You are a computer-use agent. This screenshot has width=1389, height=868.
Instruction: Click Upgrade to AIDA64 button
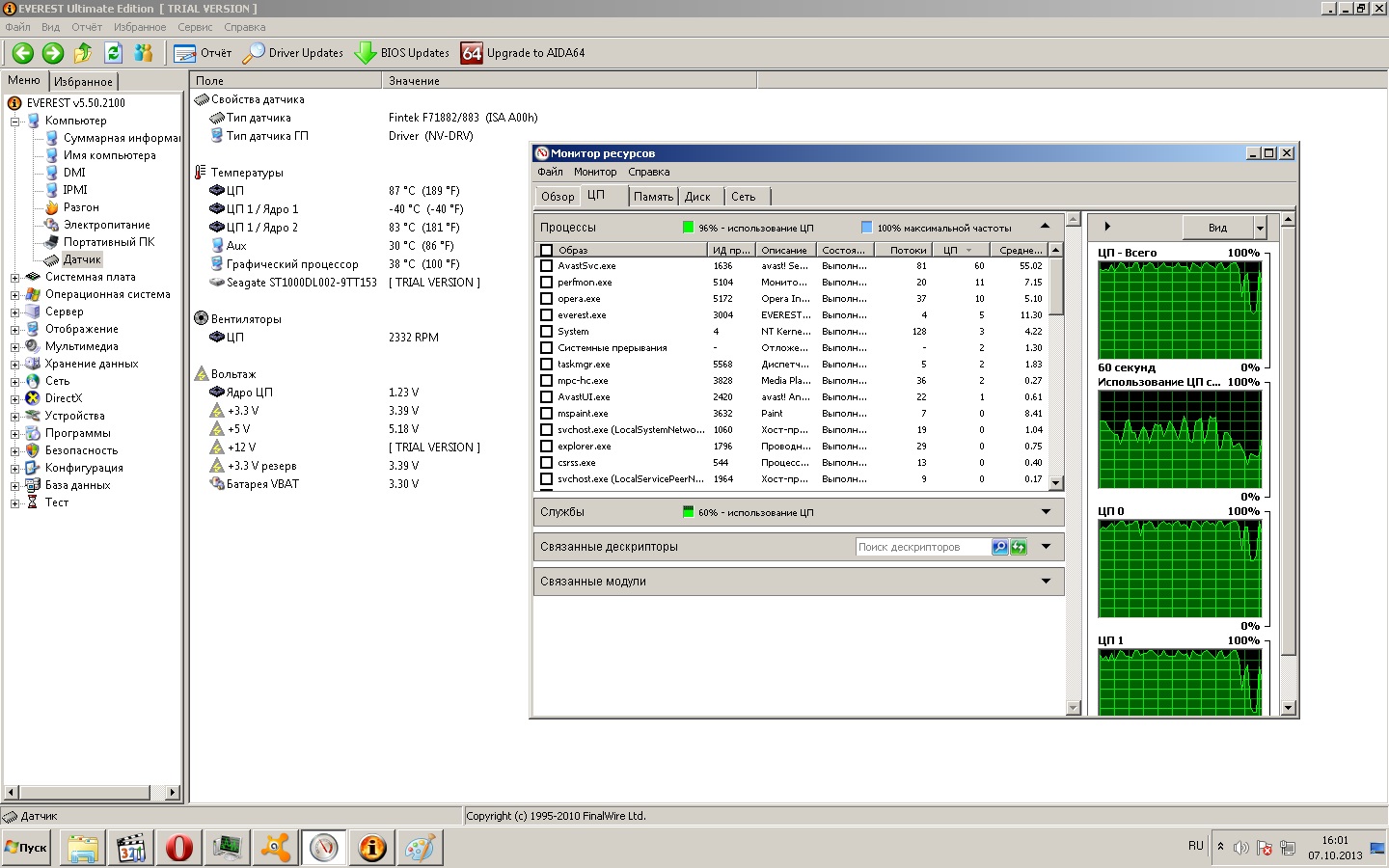523,53
